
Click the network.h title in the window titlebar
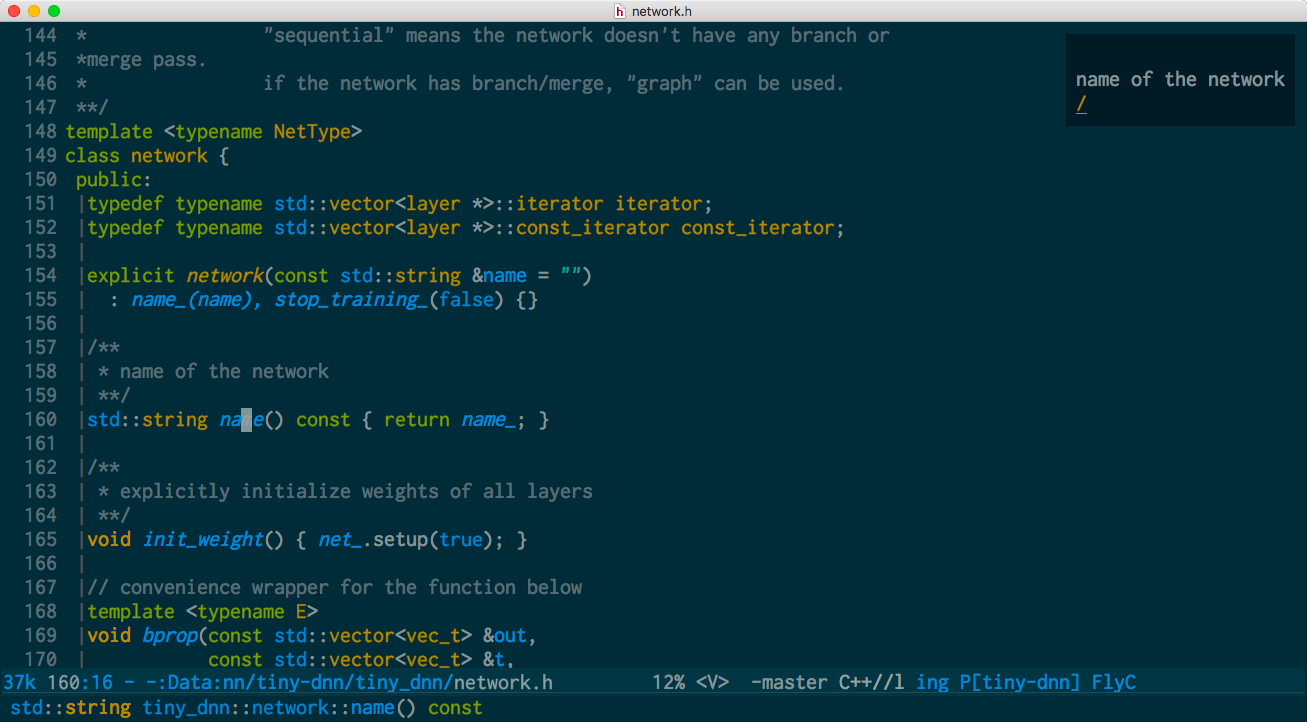661,13
